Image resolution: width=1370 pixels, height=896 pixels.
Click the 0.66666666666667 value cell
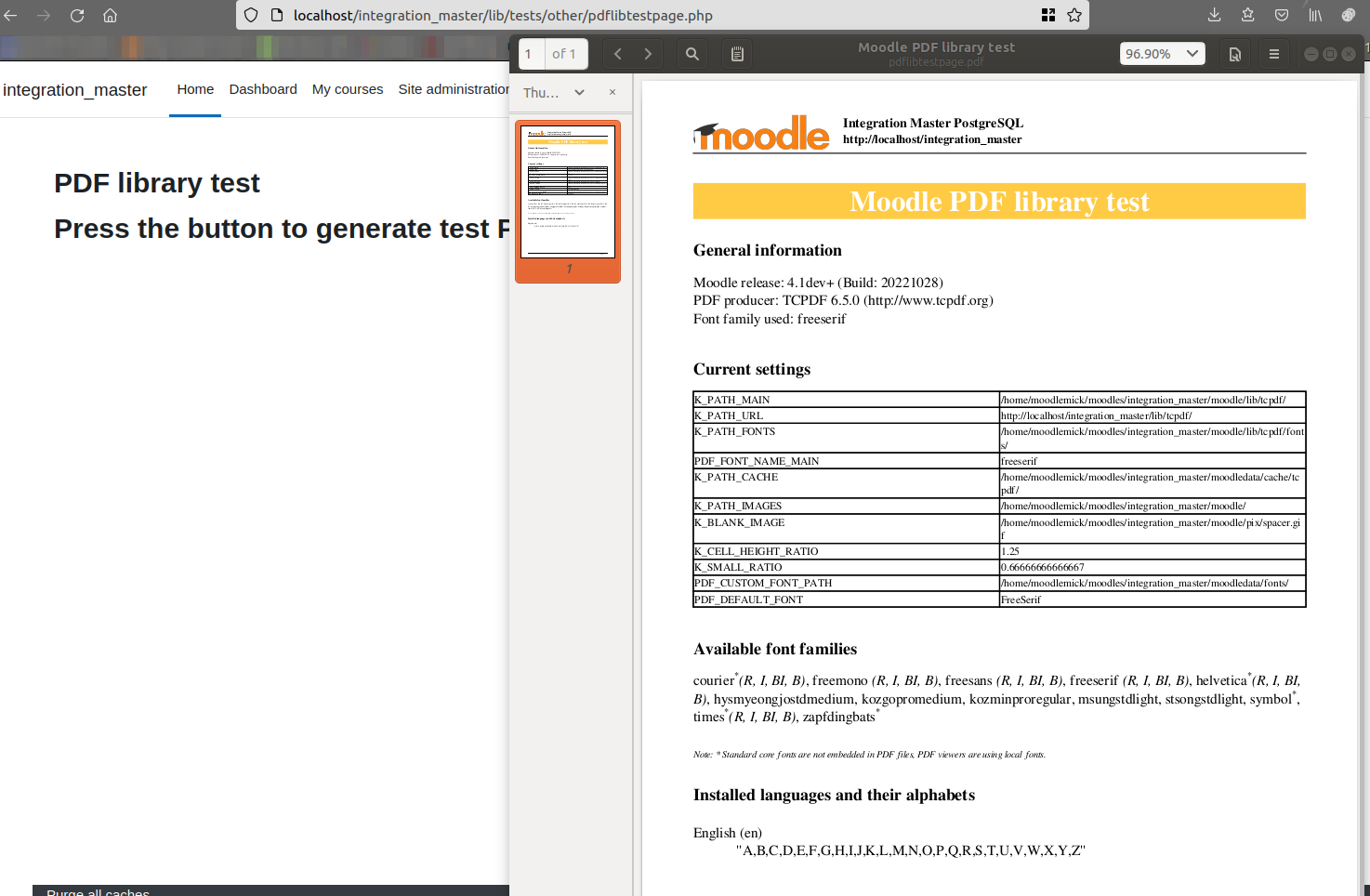tap(1153, 567)
